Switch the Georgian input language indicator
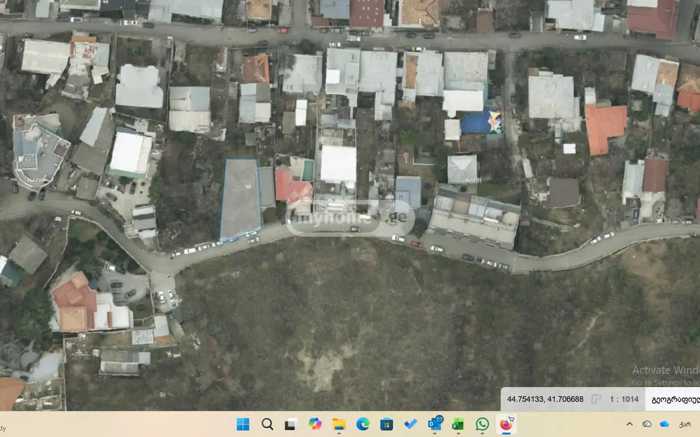Screen dimensions: 700x437 [x=685, y=425]
